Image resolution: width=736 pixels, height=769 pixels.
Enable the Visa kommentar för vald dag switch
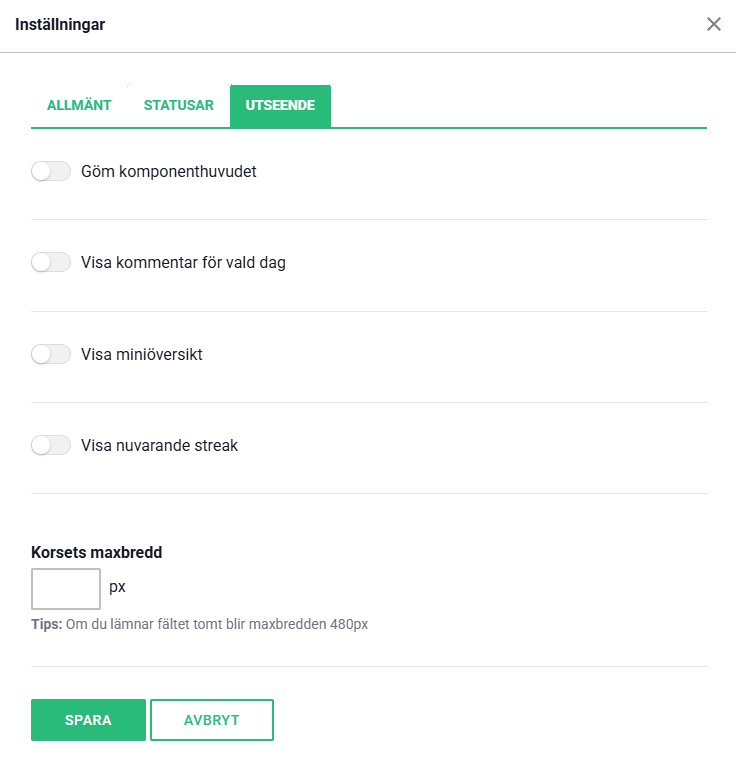click(51, 263)
